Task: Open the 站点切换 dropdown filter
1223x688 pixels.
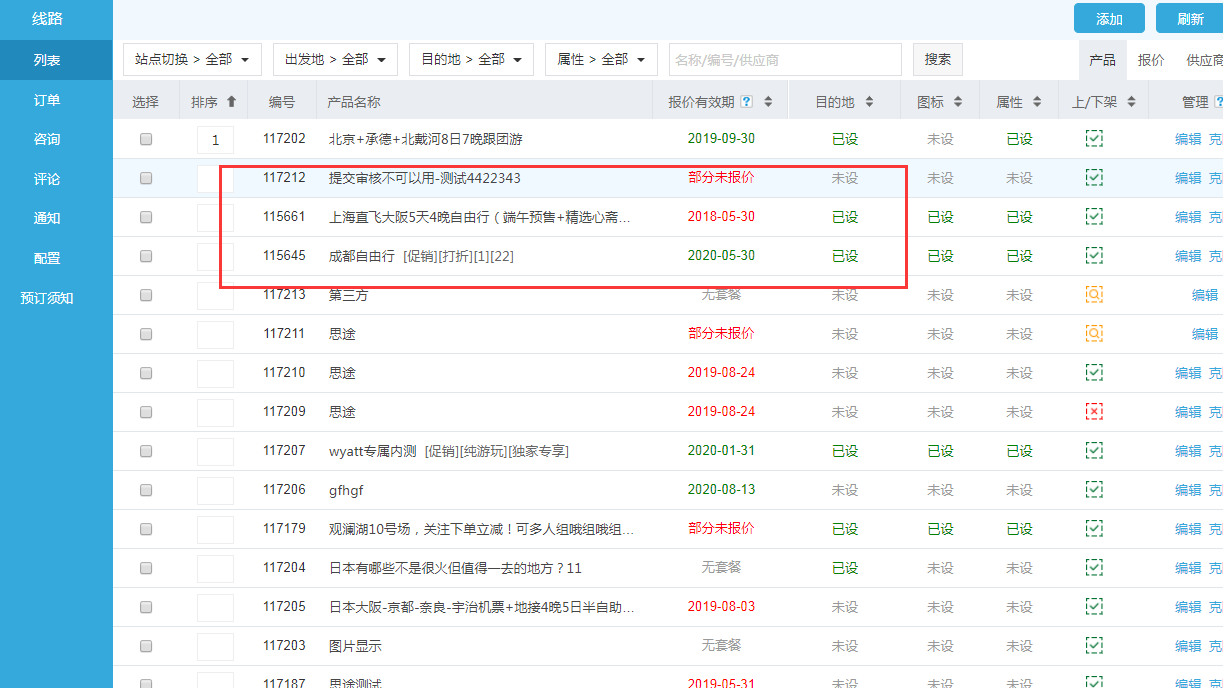Action: 192,60
